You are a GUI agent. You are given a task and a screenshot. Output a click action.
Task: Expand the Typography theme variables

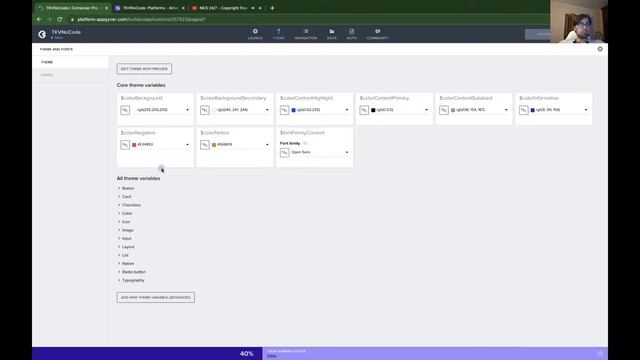click(x=131, y=280)
